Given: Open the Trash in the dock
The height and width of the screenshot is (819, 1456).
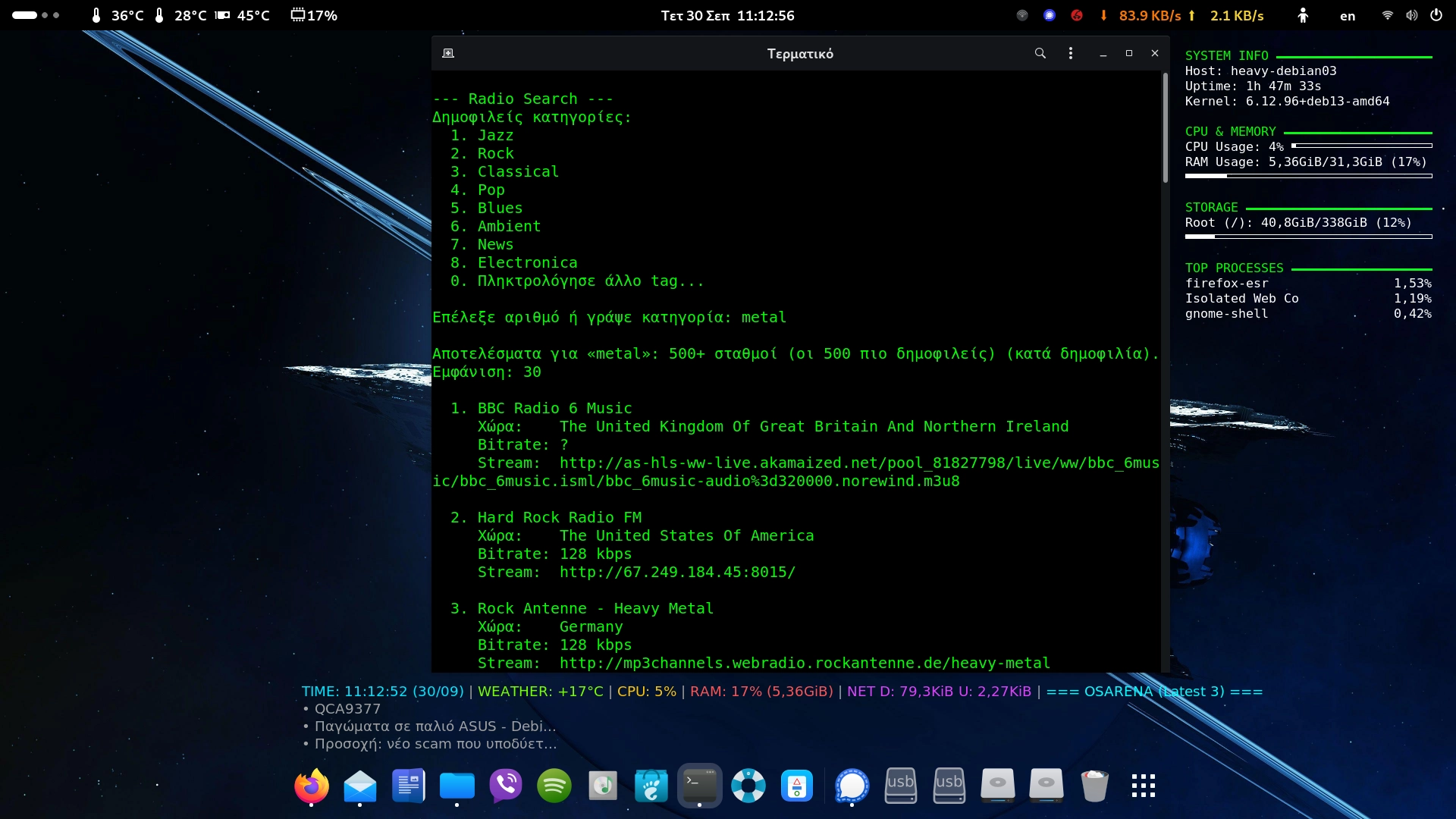Looking at the screenshot, I should click(1094, 786).
